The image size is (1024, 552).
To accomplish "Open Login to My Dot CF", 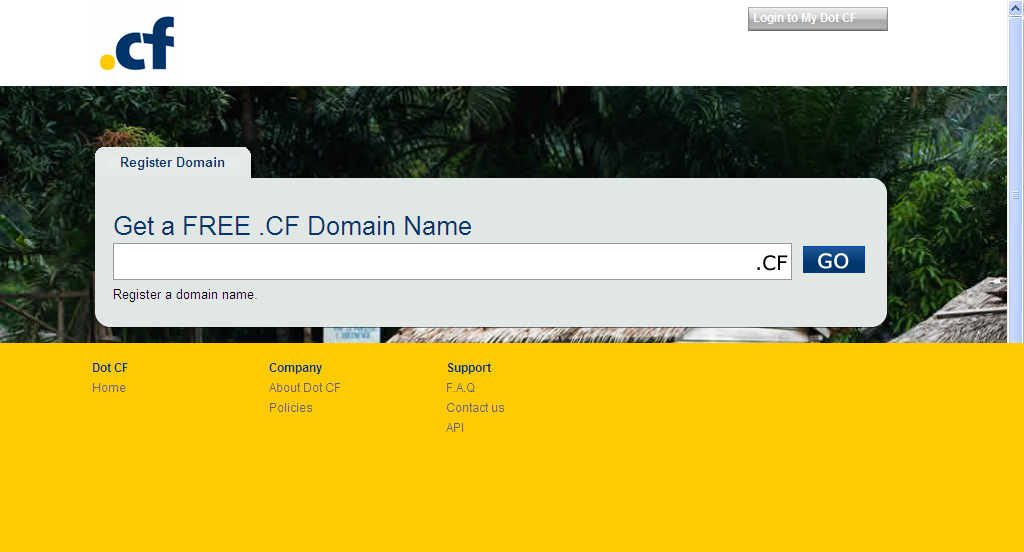I will coord(818,19).
